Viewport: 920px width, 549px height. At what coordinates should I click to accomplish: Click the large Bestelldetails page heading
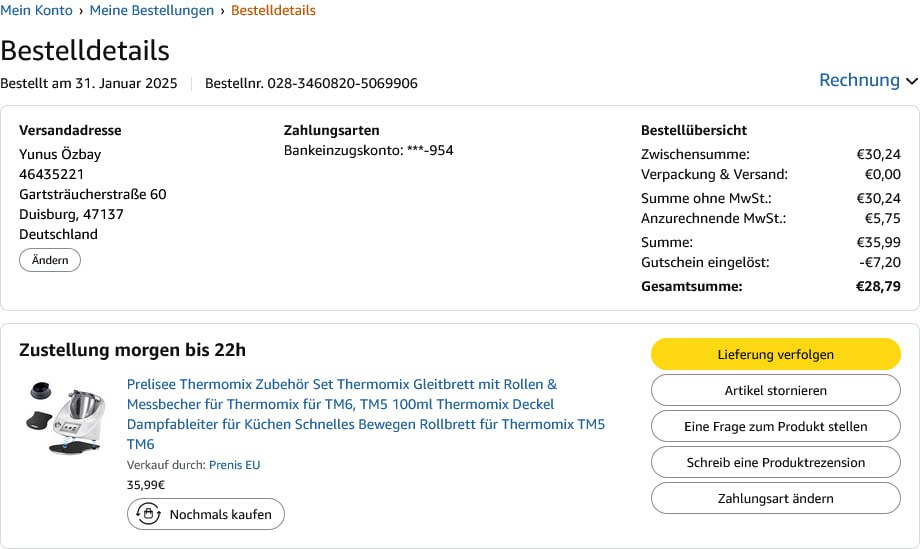85,50
